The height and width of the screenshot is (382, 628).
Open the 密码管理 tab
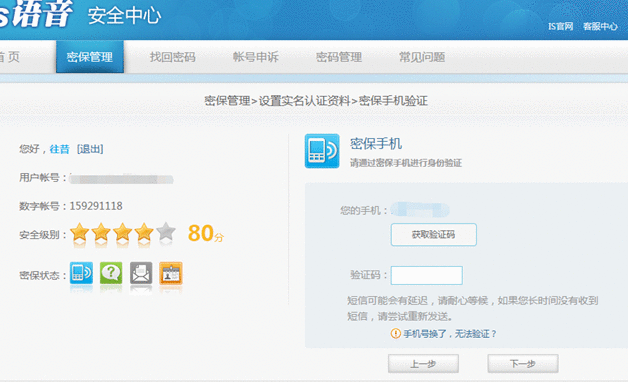(339, 57)
